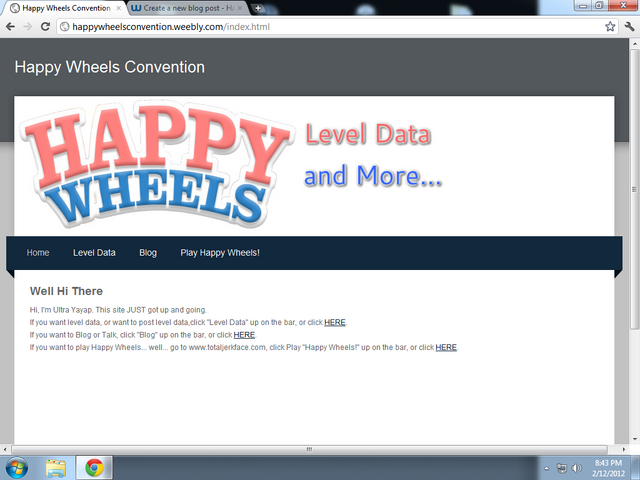The height and width of the screenshot is (480, 640).
Task: Click the horizontal scrollbar left arrow
Action: (x=4, y=449)
